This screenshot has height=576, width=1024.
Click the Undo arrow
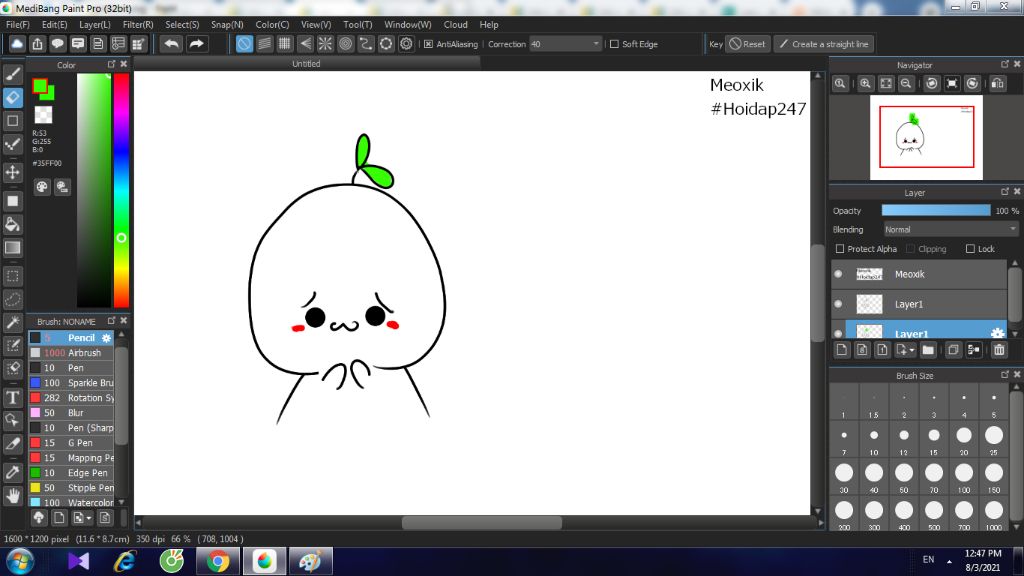pos(171,44)
